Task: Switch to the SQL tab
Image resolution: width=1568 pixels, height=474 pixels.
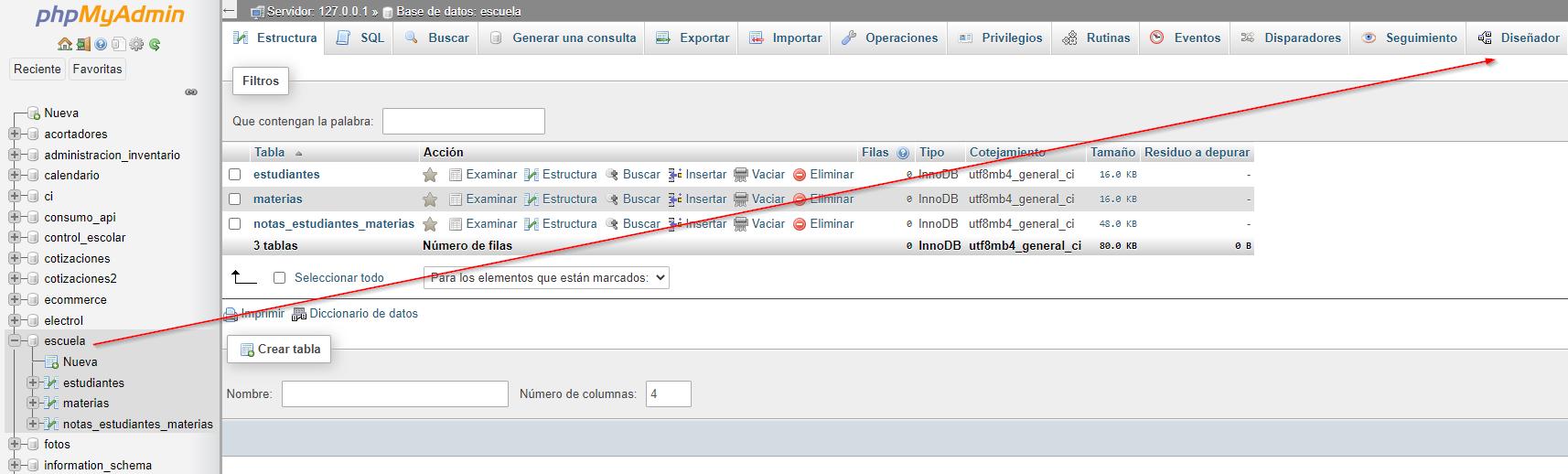Action: [x=360, y=38]
